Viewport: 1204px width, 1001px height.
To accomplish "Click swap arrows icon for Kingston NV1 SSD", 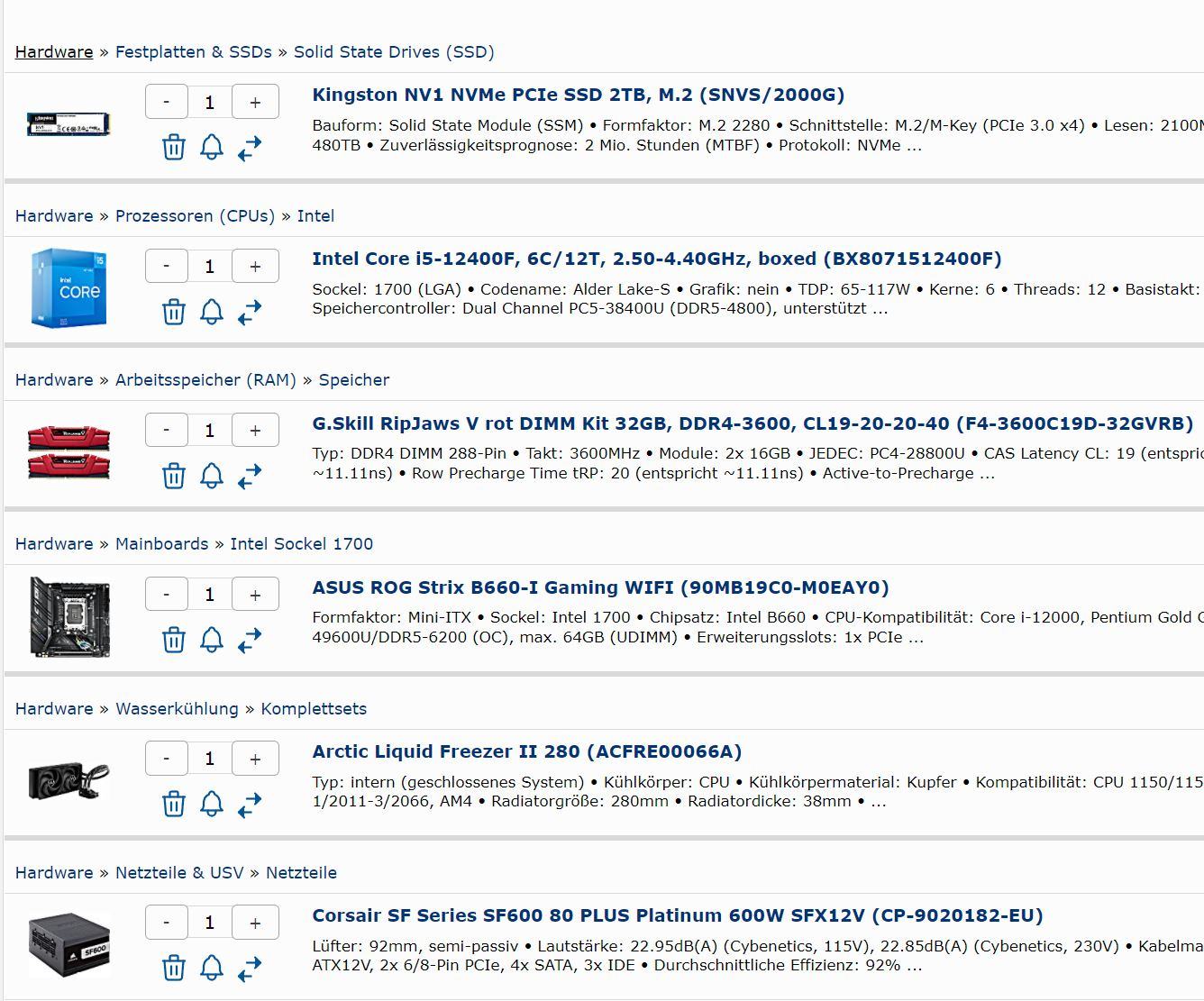I will point(250,148).
